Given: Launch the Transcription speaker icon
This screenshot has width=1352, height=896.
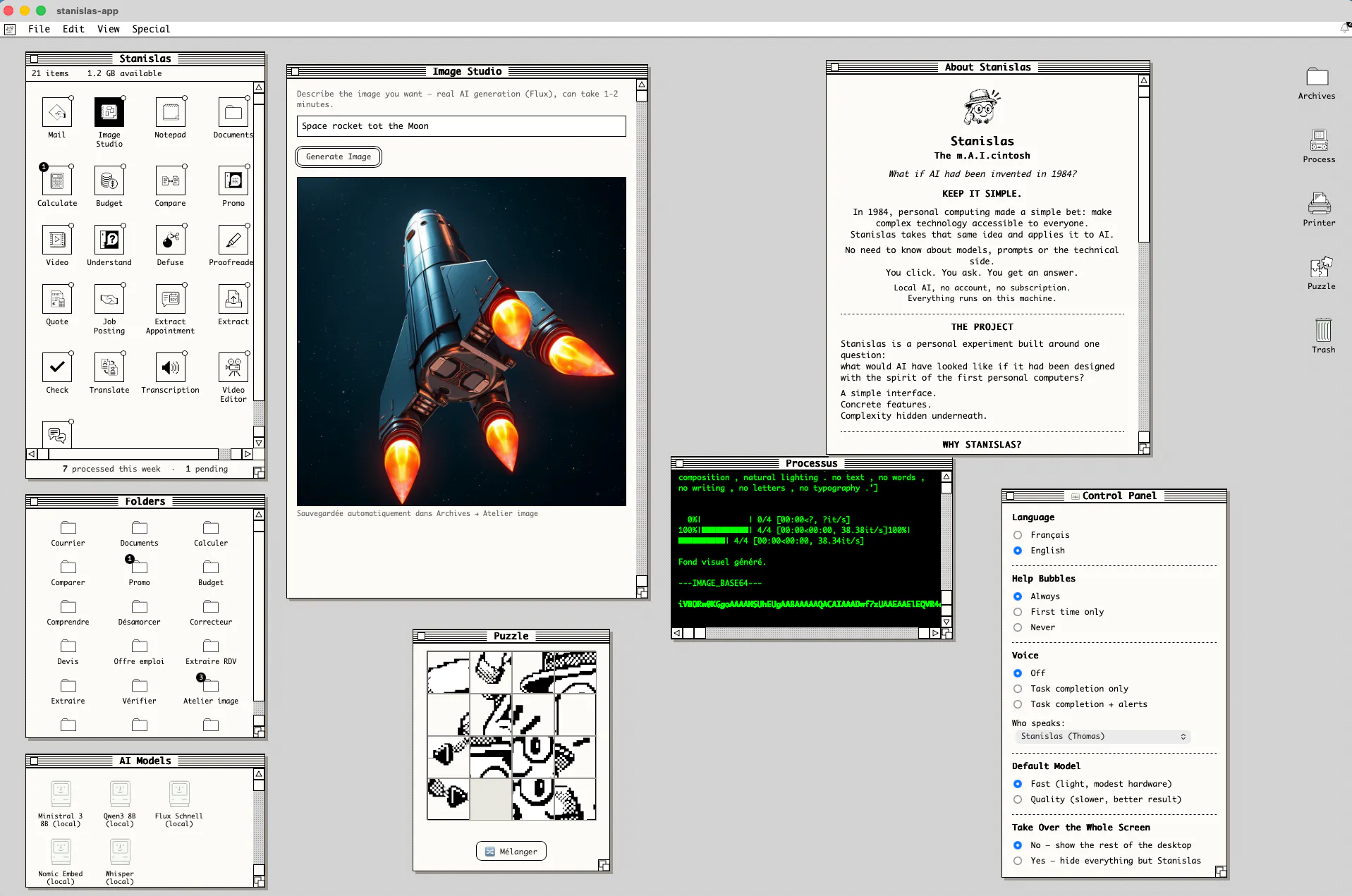Looking at the screenshot, I should [x=170, y=367].
